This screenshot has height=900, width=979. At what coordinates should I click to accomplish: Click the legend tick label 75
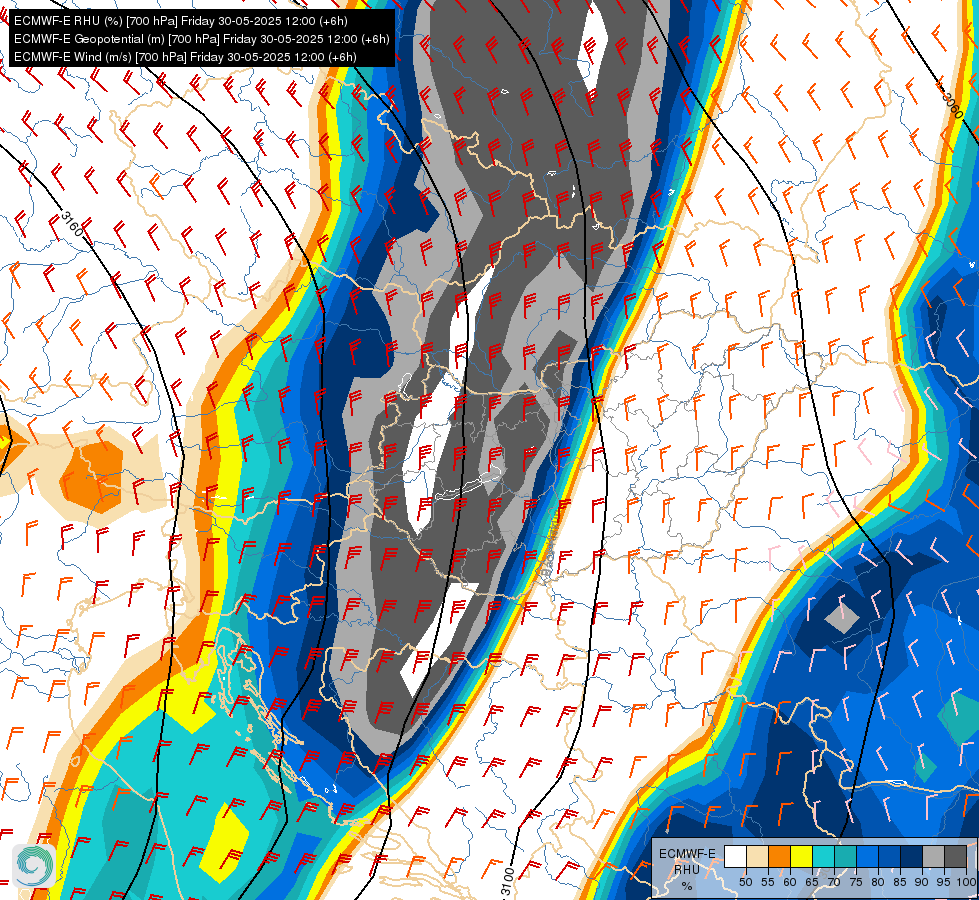(855, 882)
